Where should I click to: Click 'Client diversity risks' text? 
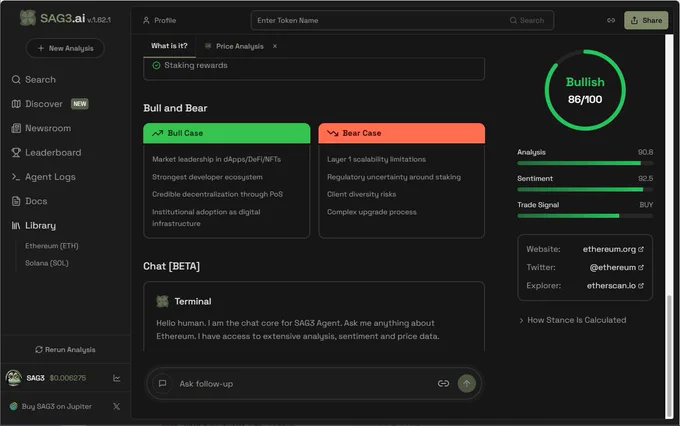pos(362,194)
